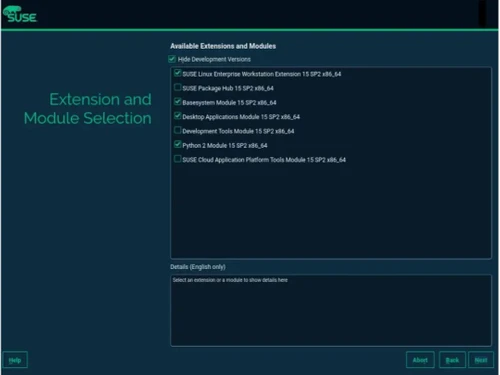
Task: Select Development Tools Module 15 SP2 text
Action: (238, 131)
